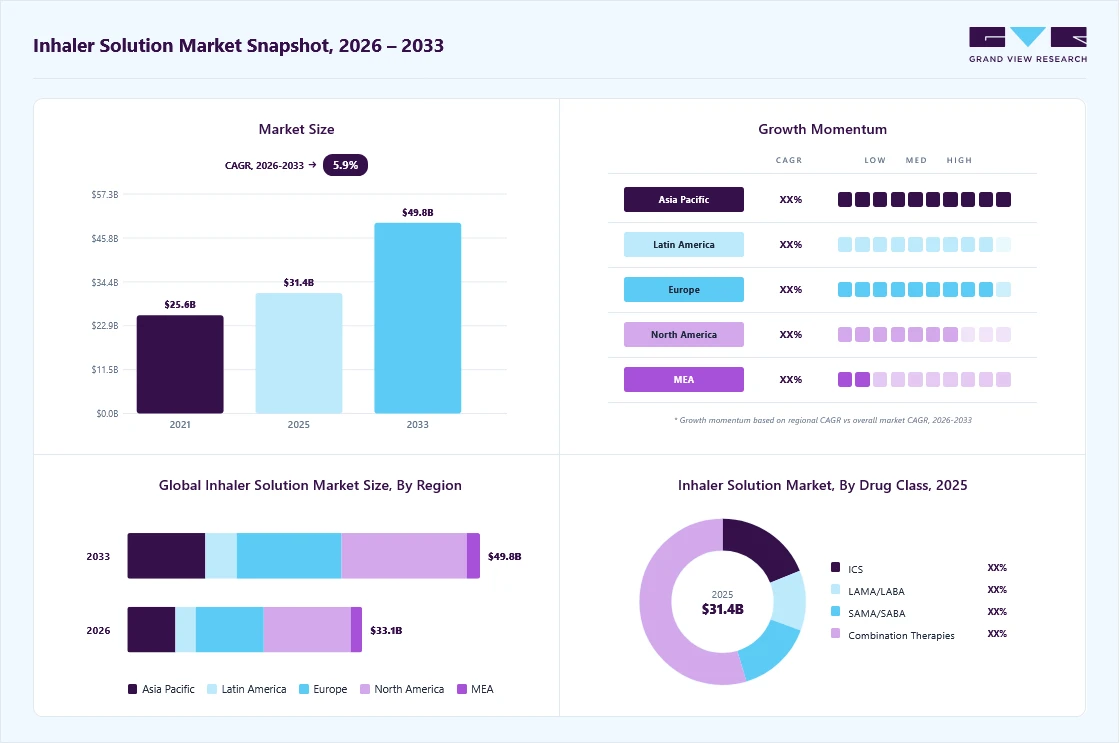Image resolution: width=1120 pixels, height=743 pixels.
Task: Click the HIGH column header in Growth Momentum
Action: pos(959,160)
